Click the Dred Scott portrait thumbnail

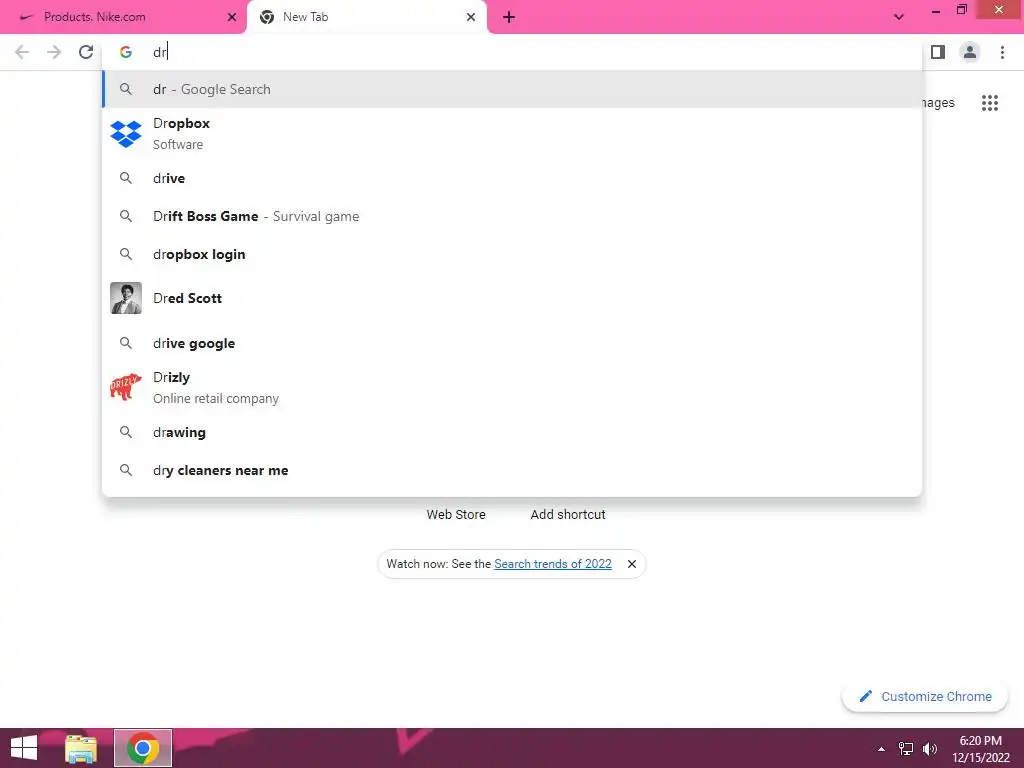(125, 298)
